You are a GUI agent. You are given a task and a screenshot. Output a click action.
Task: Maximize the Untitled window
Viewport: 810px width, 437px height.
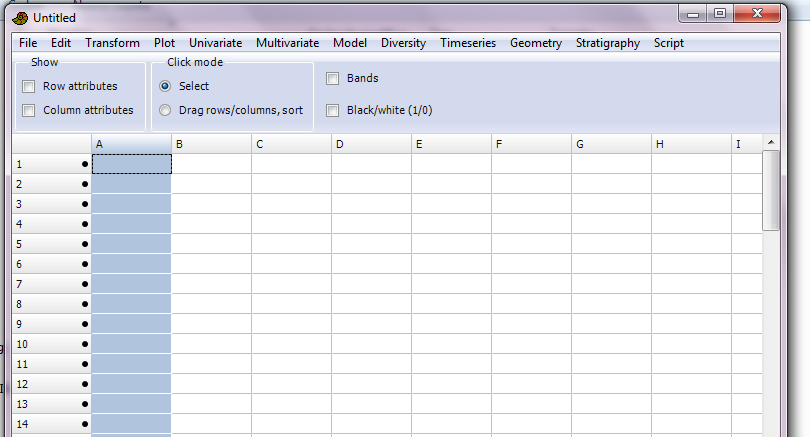720,13
